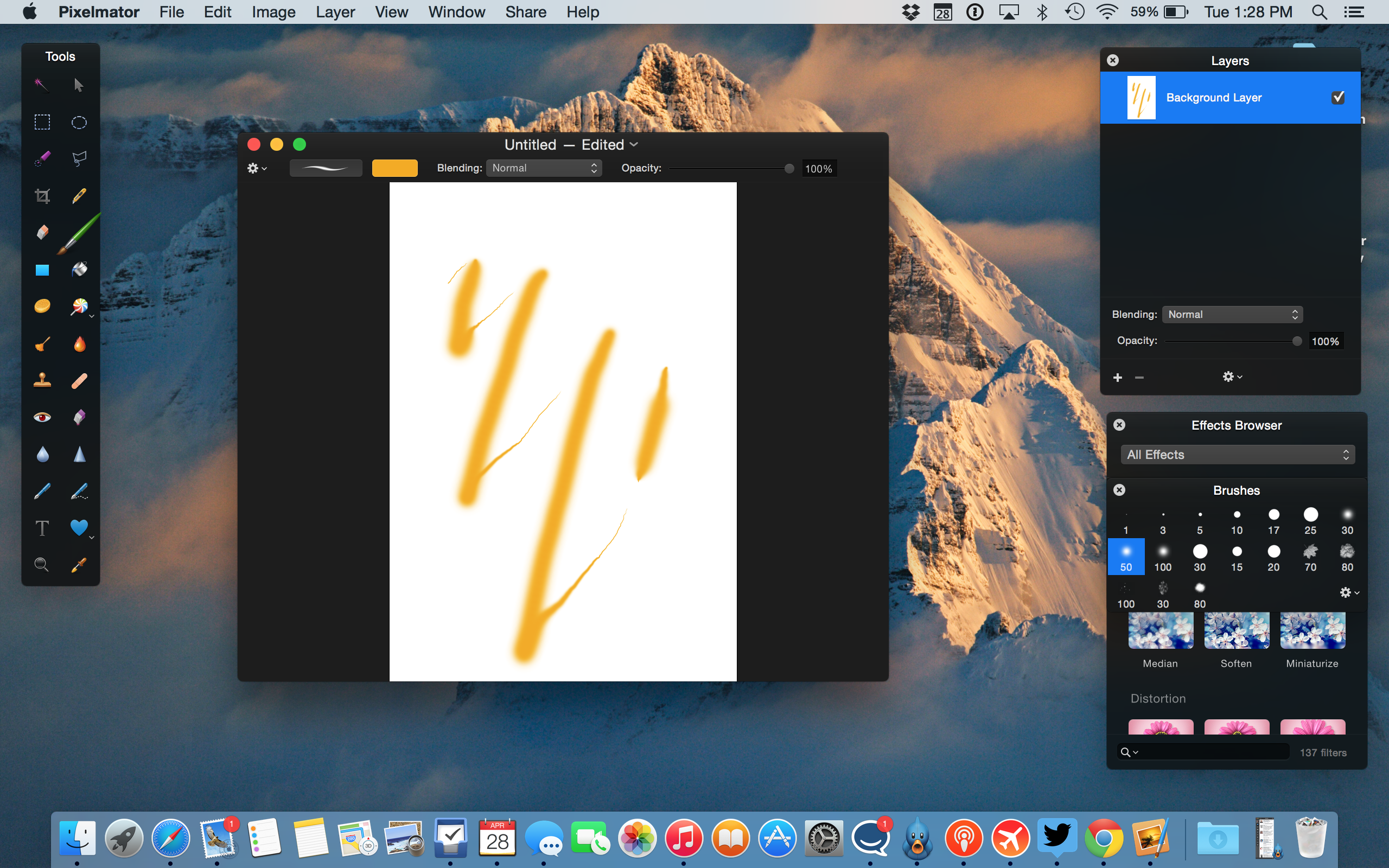Select the Zoom tool in the Tools palette

41,564
